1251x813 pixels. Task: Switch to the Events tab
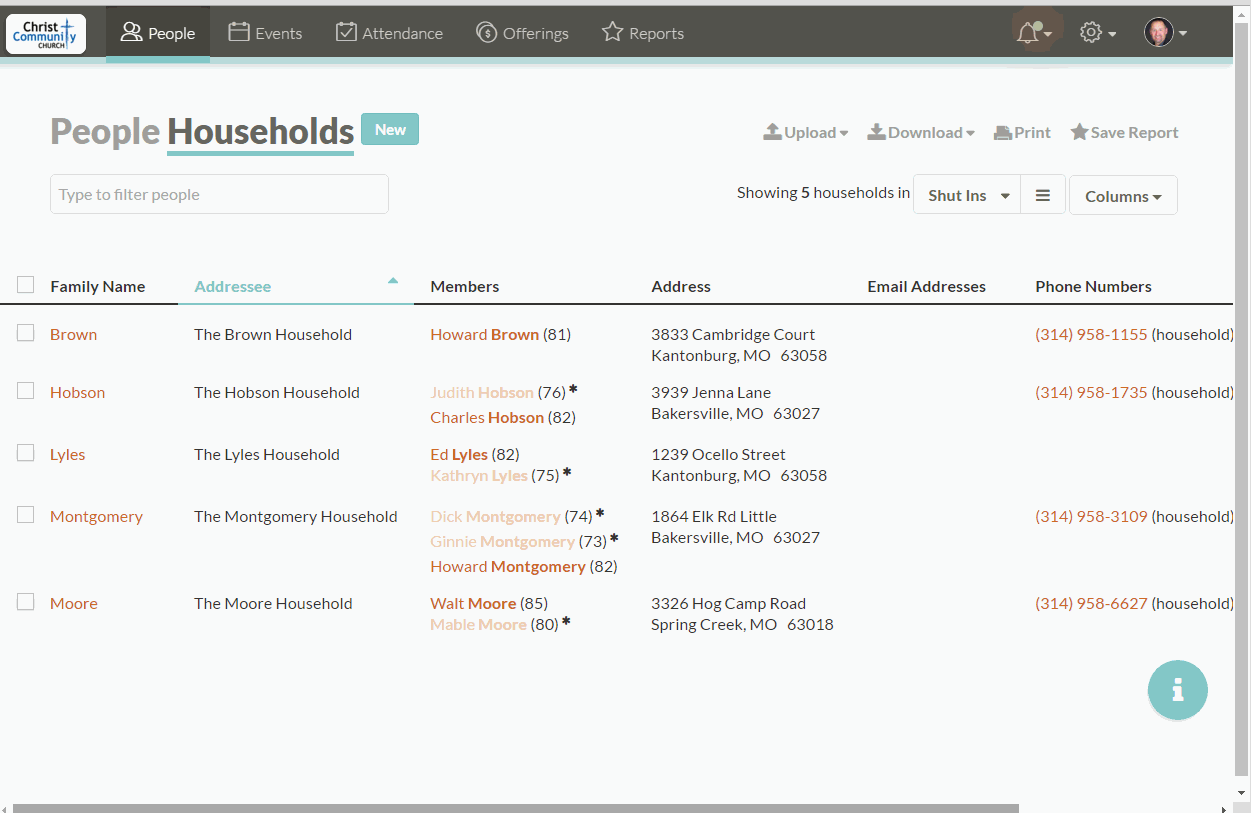coord(265,33)
